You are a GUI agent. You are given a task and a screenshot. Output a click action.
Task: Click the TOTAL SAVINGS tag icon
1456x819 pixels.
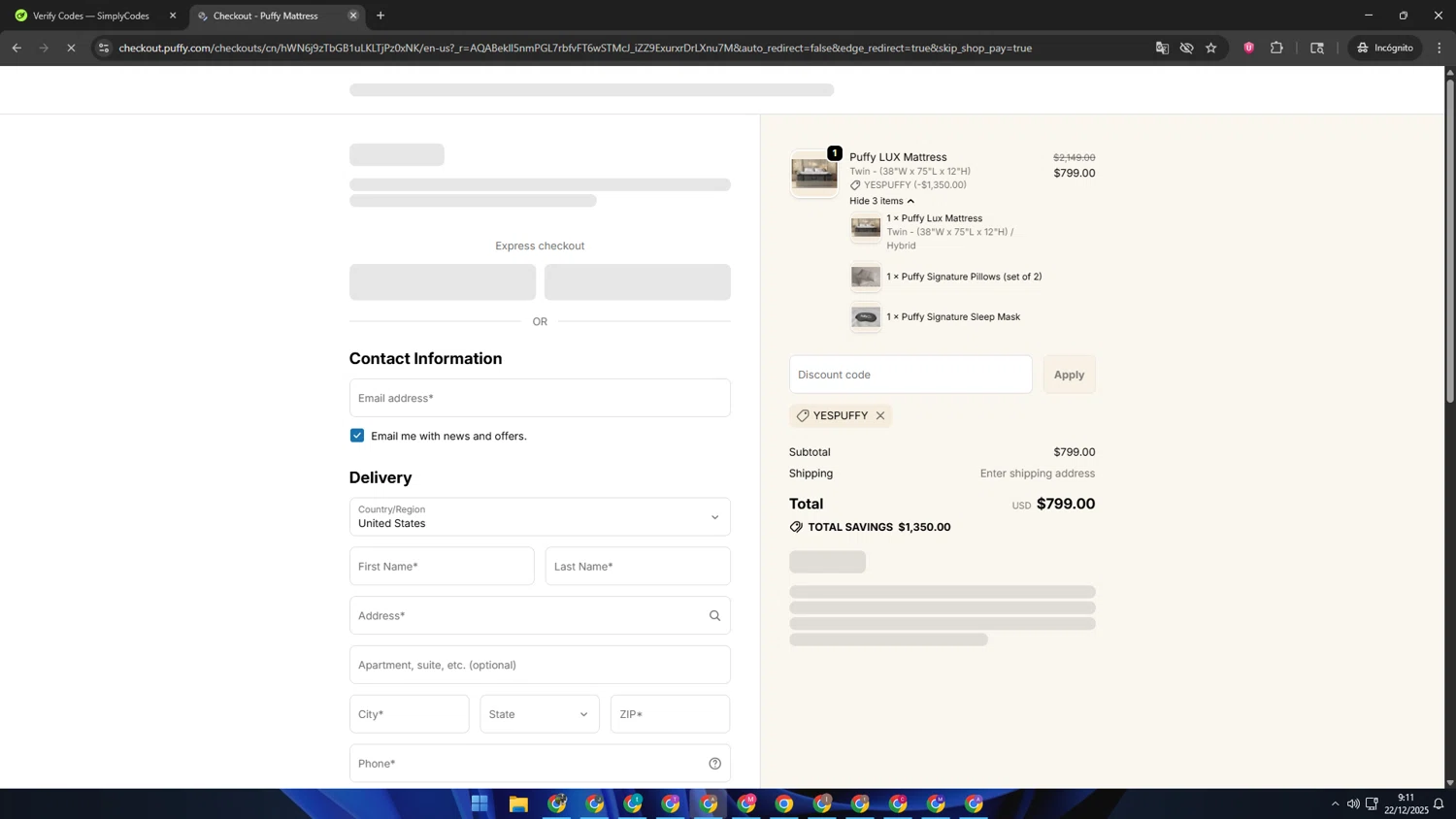tap(796, 527)
